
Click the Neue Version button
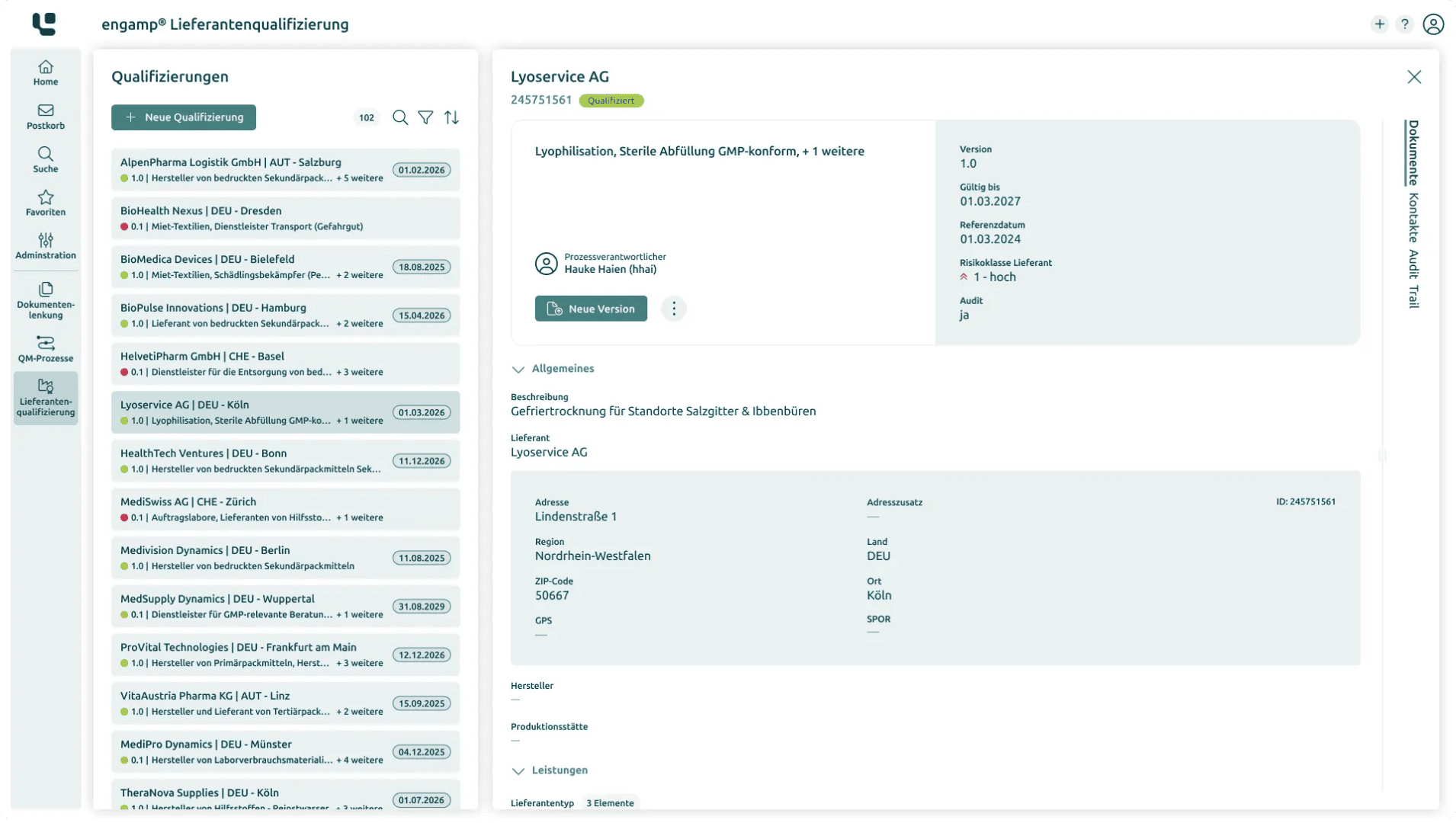pyautogui.click(x=591, y=309)
